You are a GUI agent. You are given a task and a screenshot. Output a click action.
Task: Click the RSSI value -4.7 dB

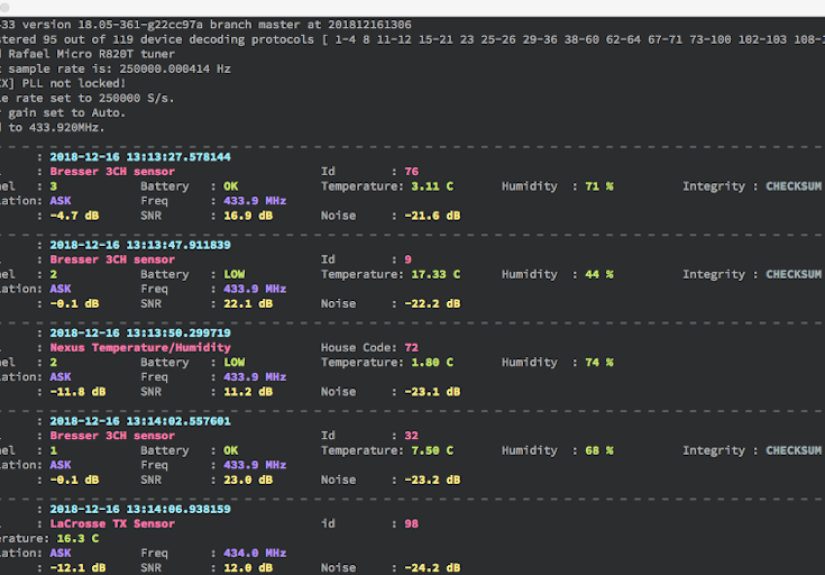coord(74,216)
